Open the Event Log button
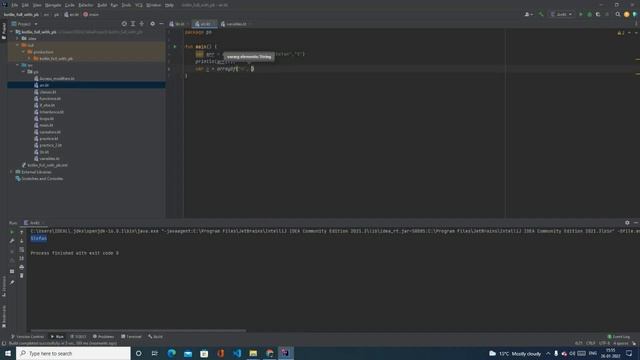The width and height of the screenshot is (640, 360). [618, 336]
